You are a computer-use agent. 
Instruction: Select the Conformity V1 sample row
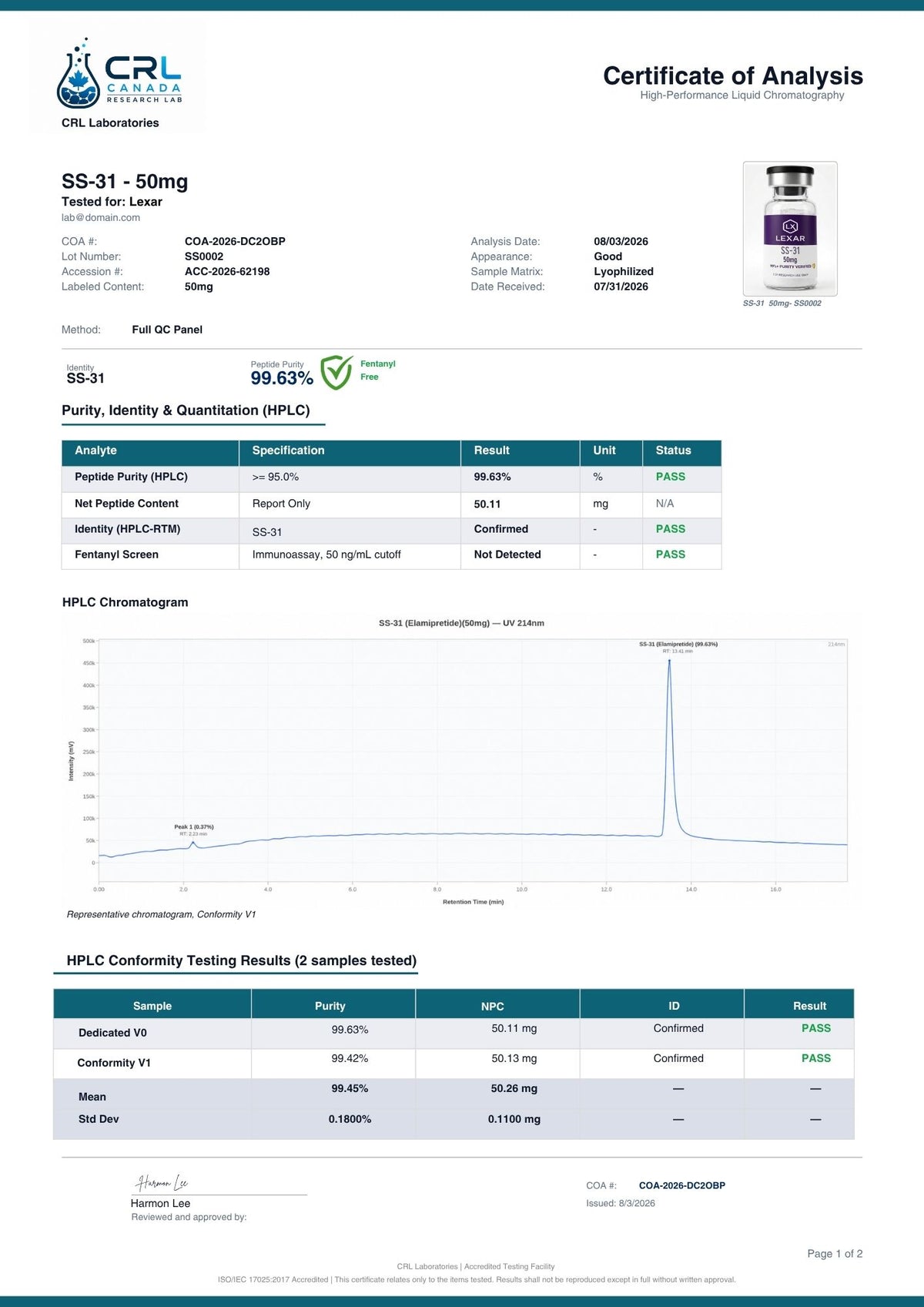click(454, 1063)
